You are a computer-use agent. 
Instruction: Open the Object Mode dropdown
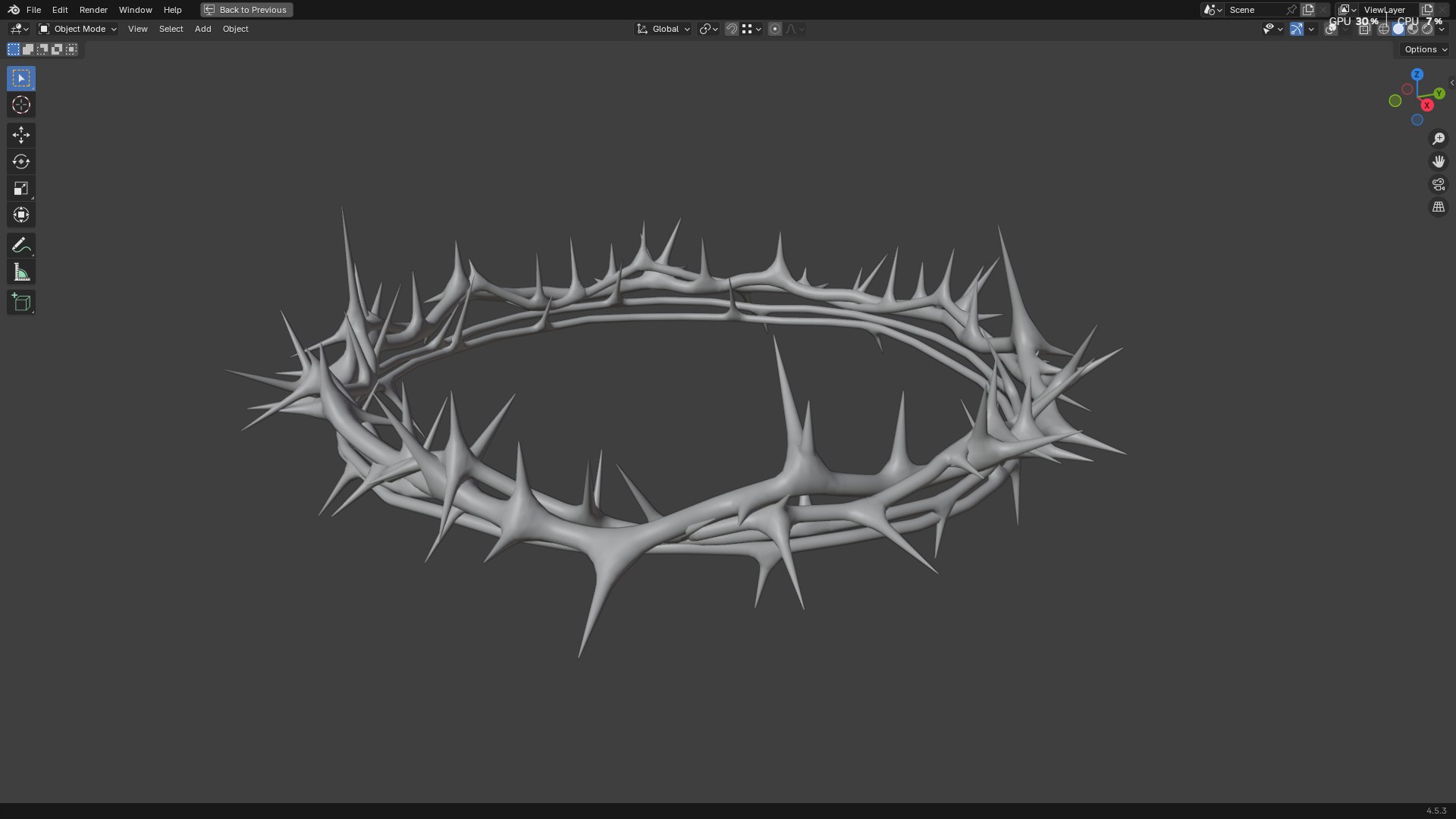click(77, 29)
